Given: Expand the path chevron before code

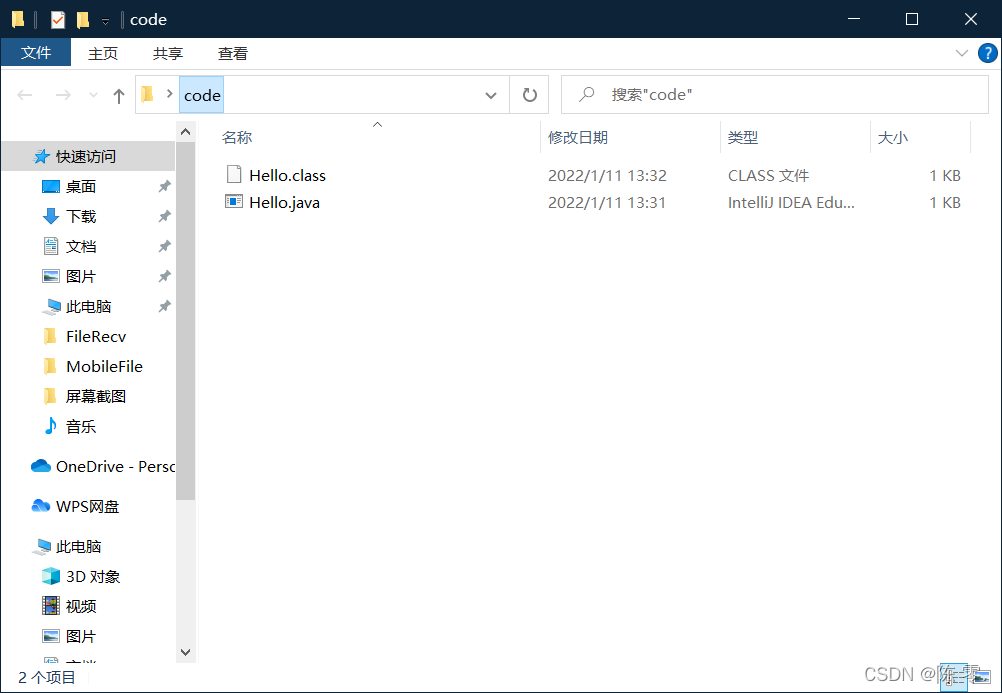Looking at the screenshot, I should click(x=169, y=94).
